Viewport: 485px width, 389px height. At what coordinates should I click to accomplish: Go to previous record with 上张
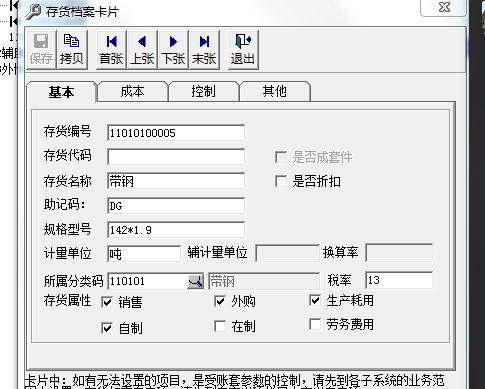tap(142, 50)
